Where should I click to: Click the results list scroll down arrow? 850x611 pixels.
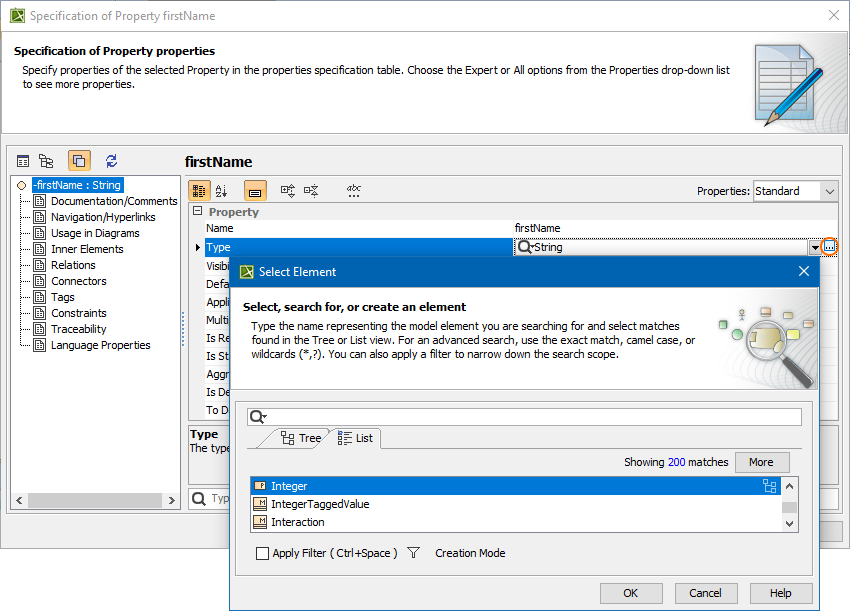[789, 523]
